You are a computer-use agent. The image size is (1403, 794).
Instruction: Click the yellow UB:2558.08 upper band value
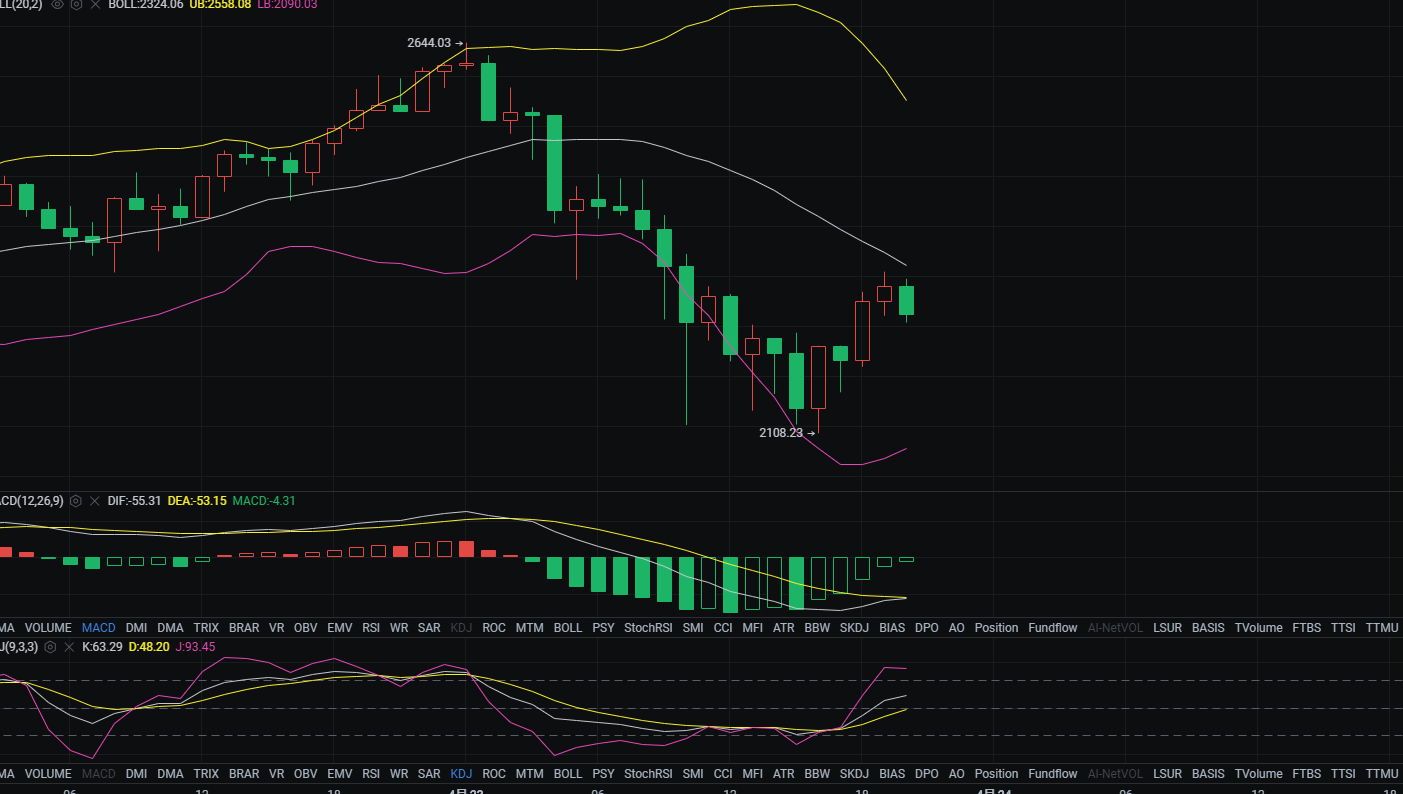220,4
